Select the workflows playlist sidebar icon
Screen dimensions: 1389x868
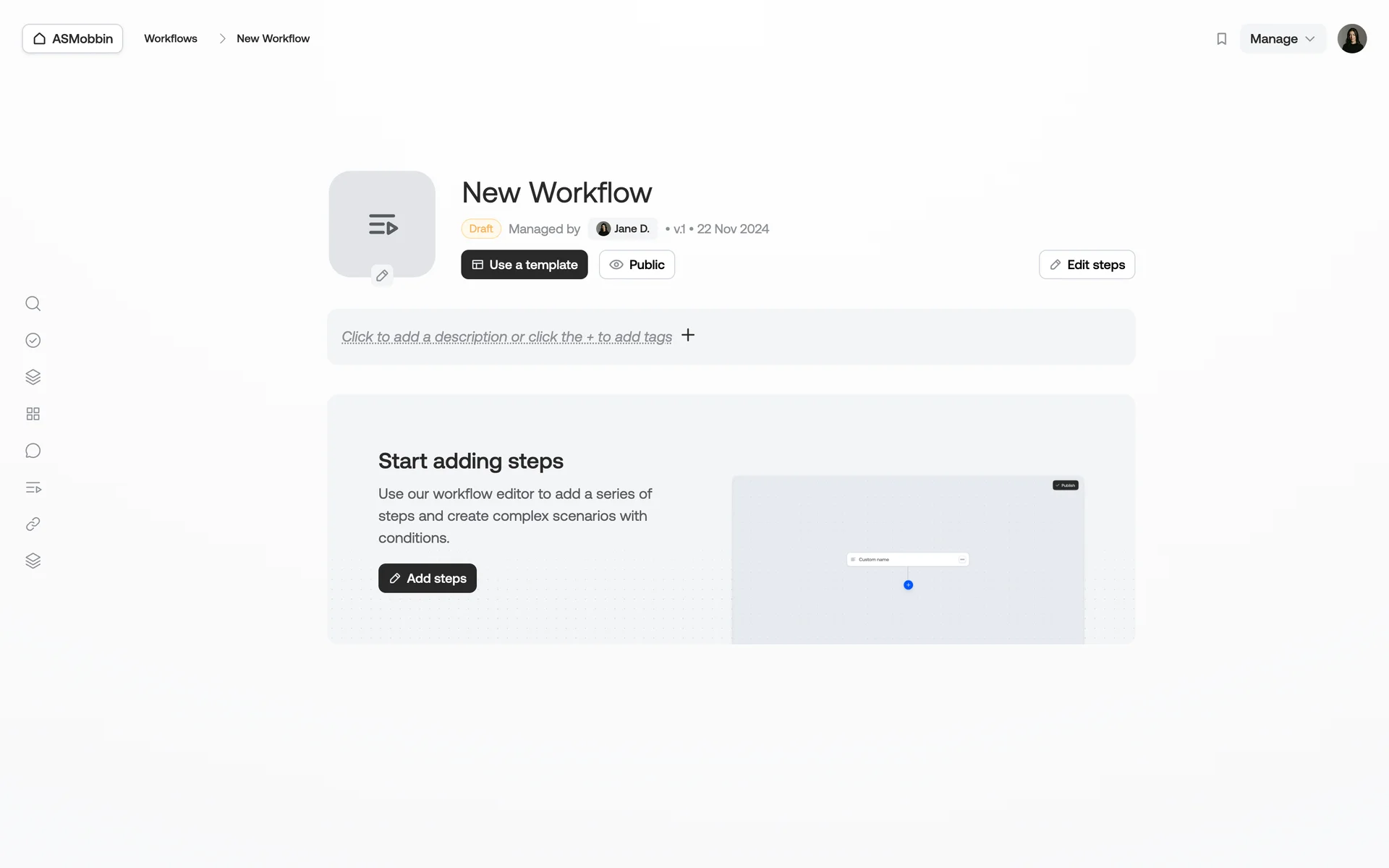(33, 488)
